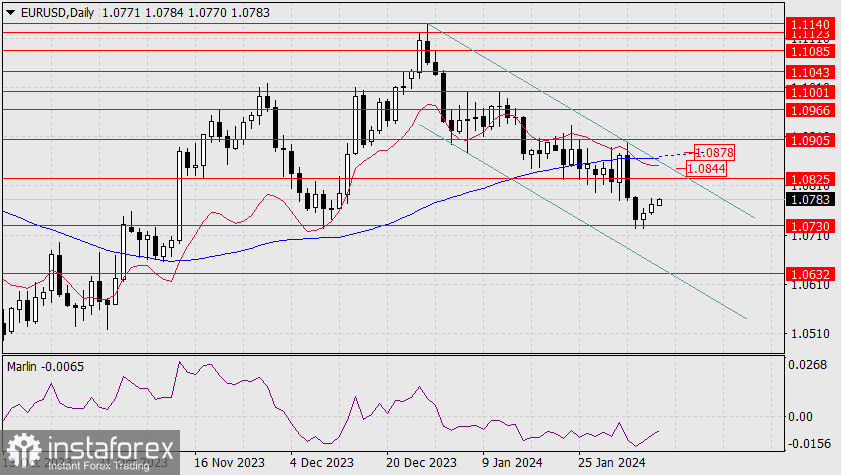
Task: Select the 1.0632 support level label
Action: [810, 274]
